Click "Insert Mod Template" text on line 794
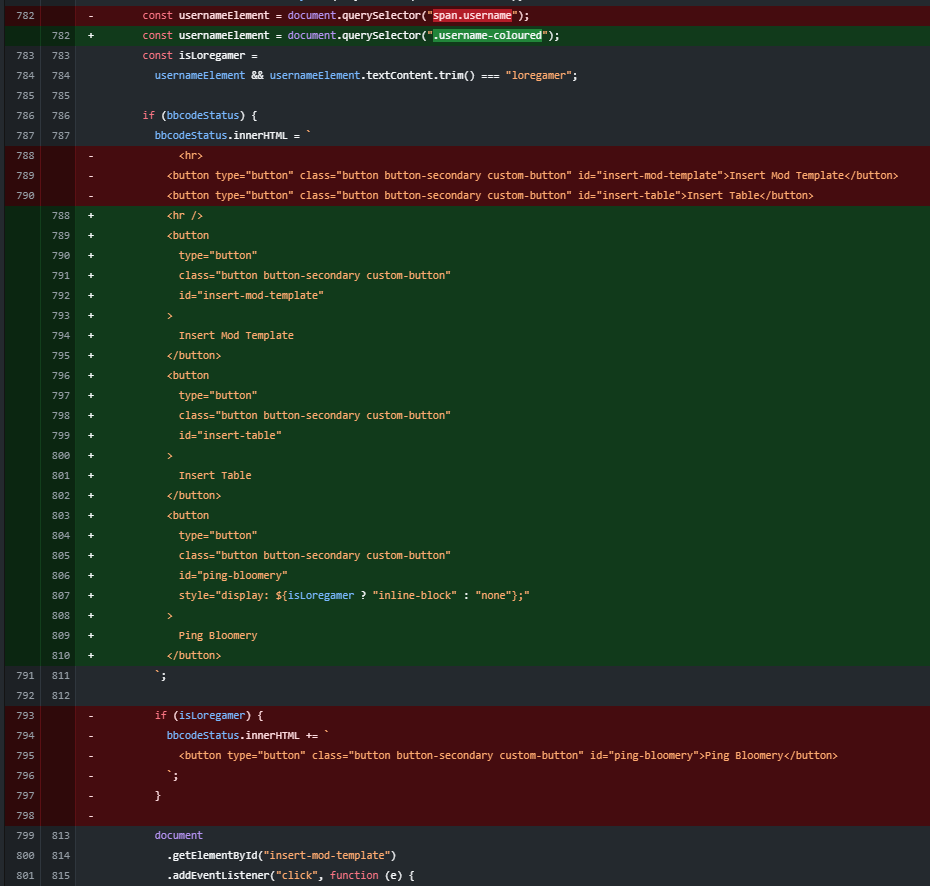Image resolution: width=930 pixels, height=886 pixels. click(x=236, y=336)
